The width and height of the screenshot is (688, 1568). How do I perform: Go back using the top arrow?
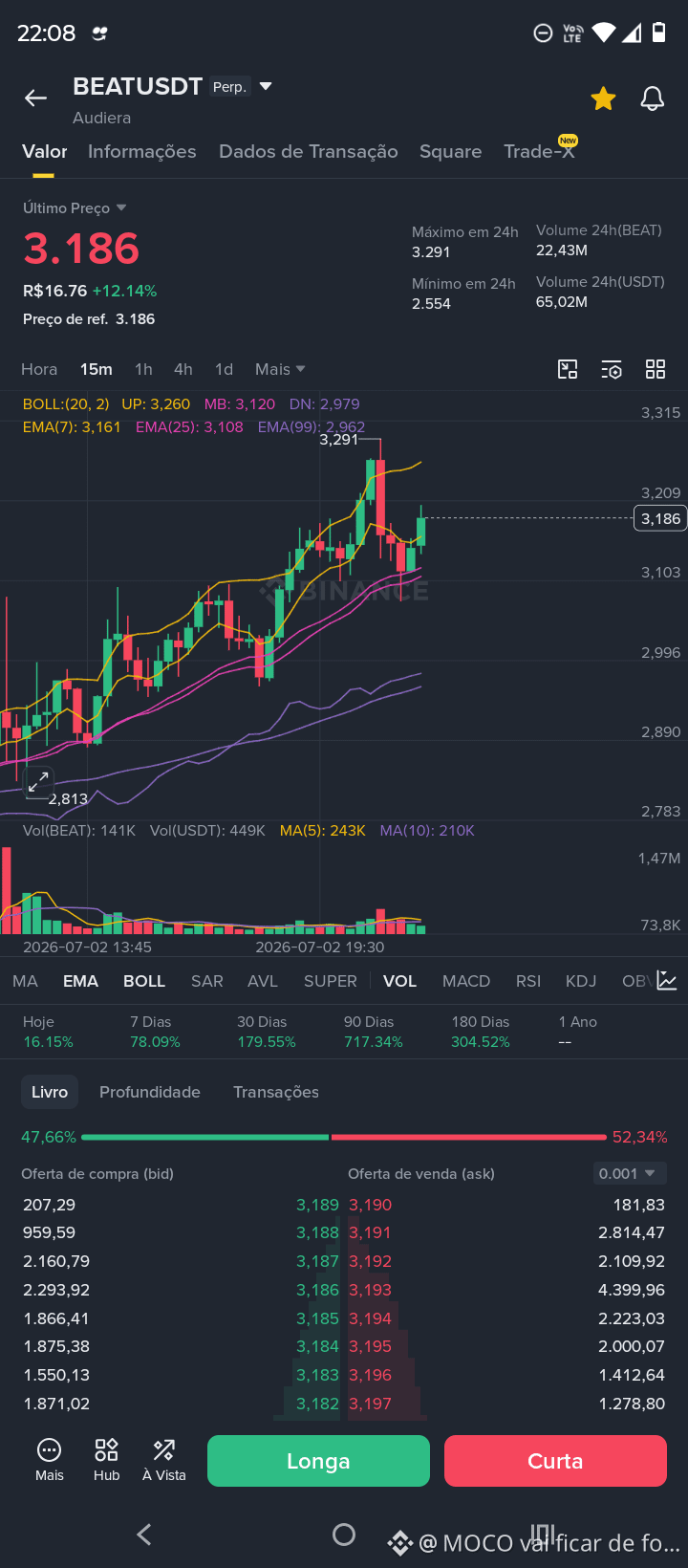(36, 98)
